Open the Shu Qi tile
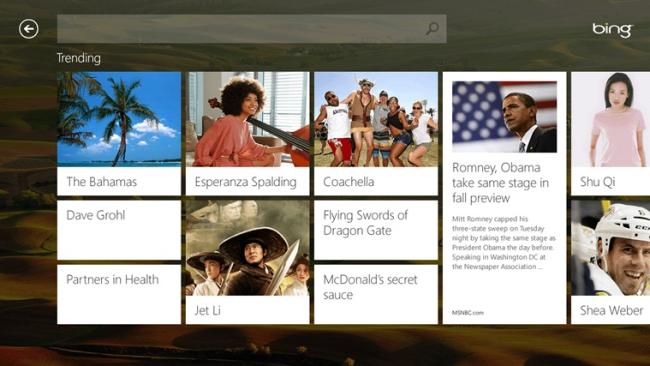This screenshot has width=650, height=366. coord(610,133)
